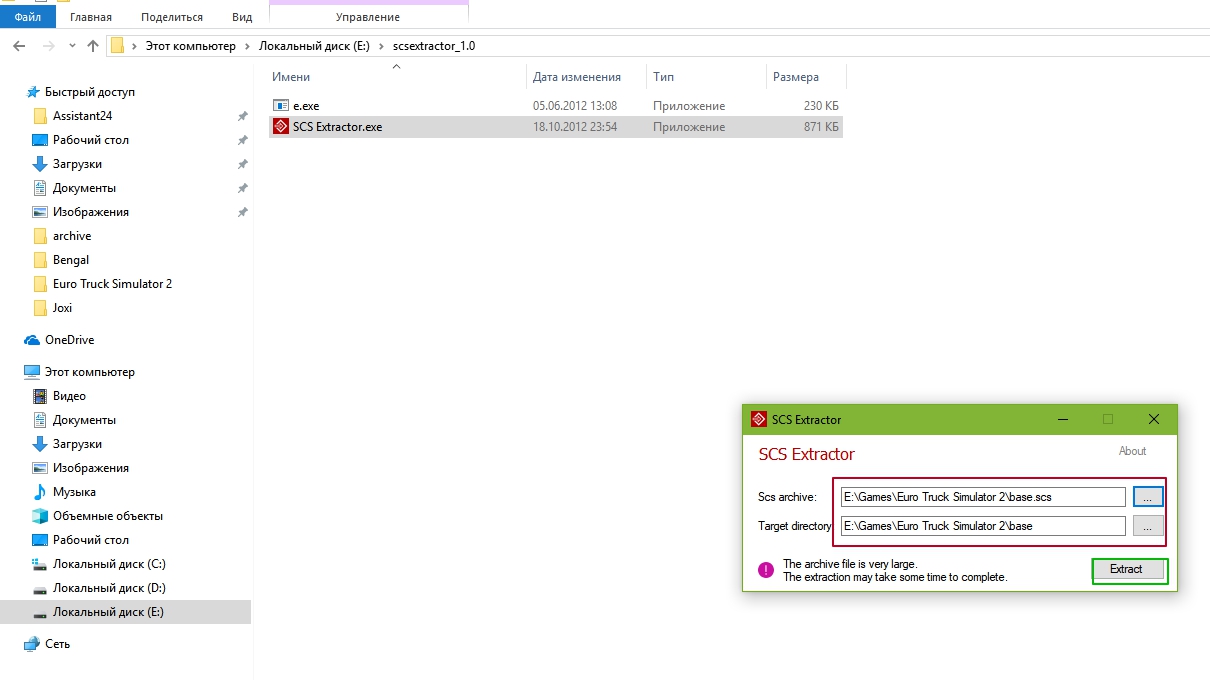Open the Управление ribbon tab
This screenshot has width=1210, height=680.
click(x=368, y=17)
